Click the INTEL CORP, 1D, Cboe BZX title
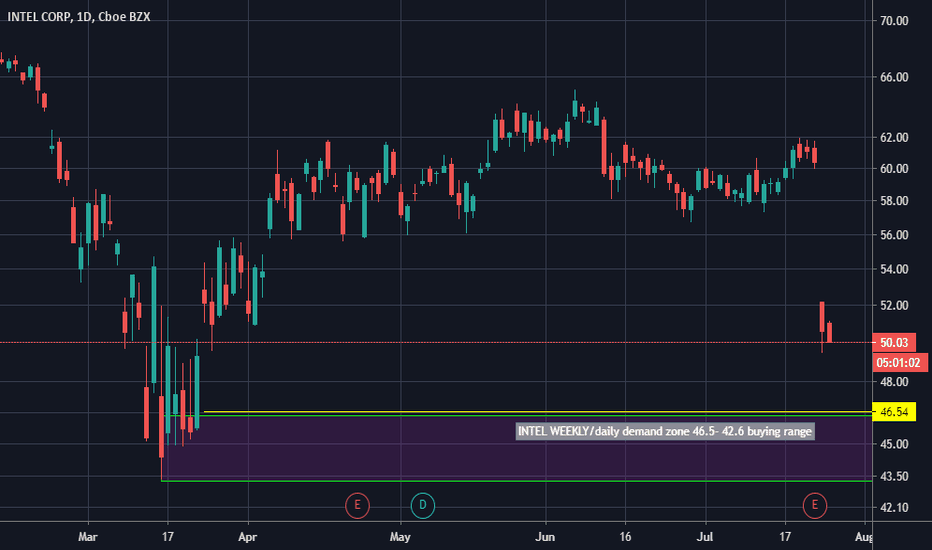 (x=78, y=17)
